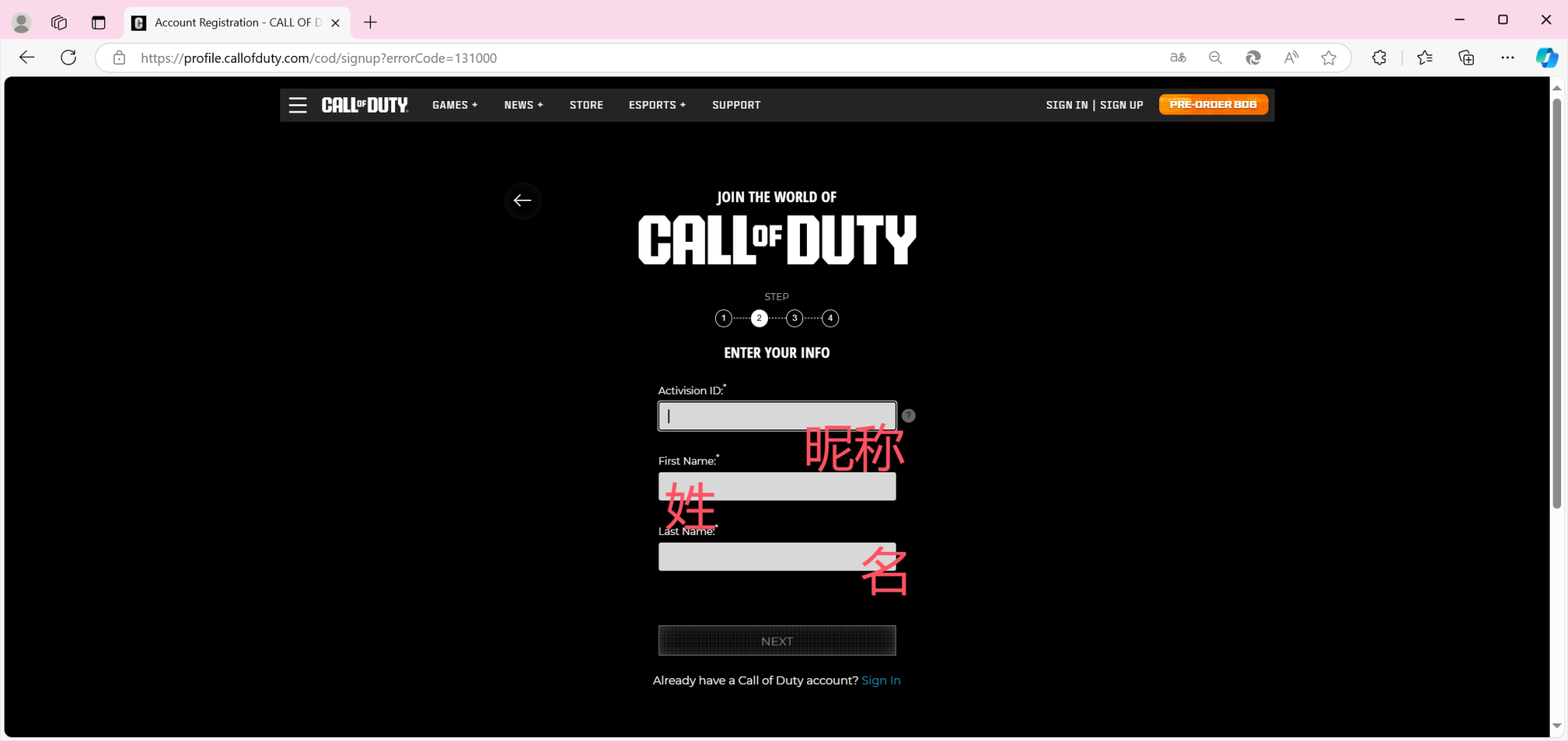Start Read Aloud from the toolbar
Viewport: 1568px width, 741px height.
(1290, 57)
